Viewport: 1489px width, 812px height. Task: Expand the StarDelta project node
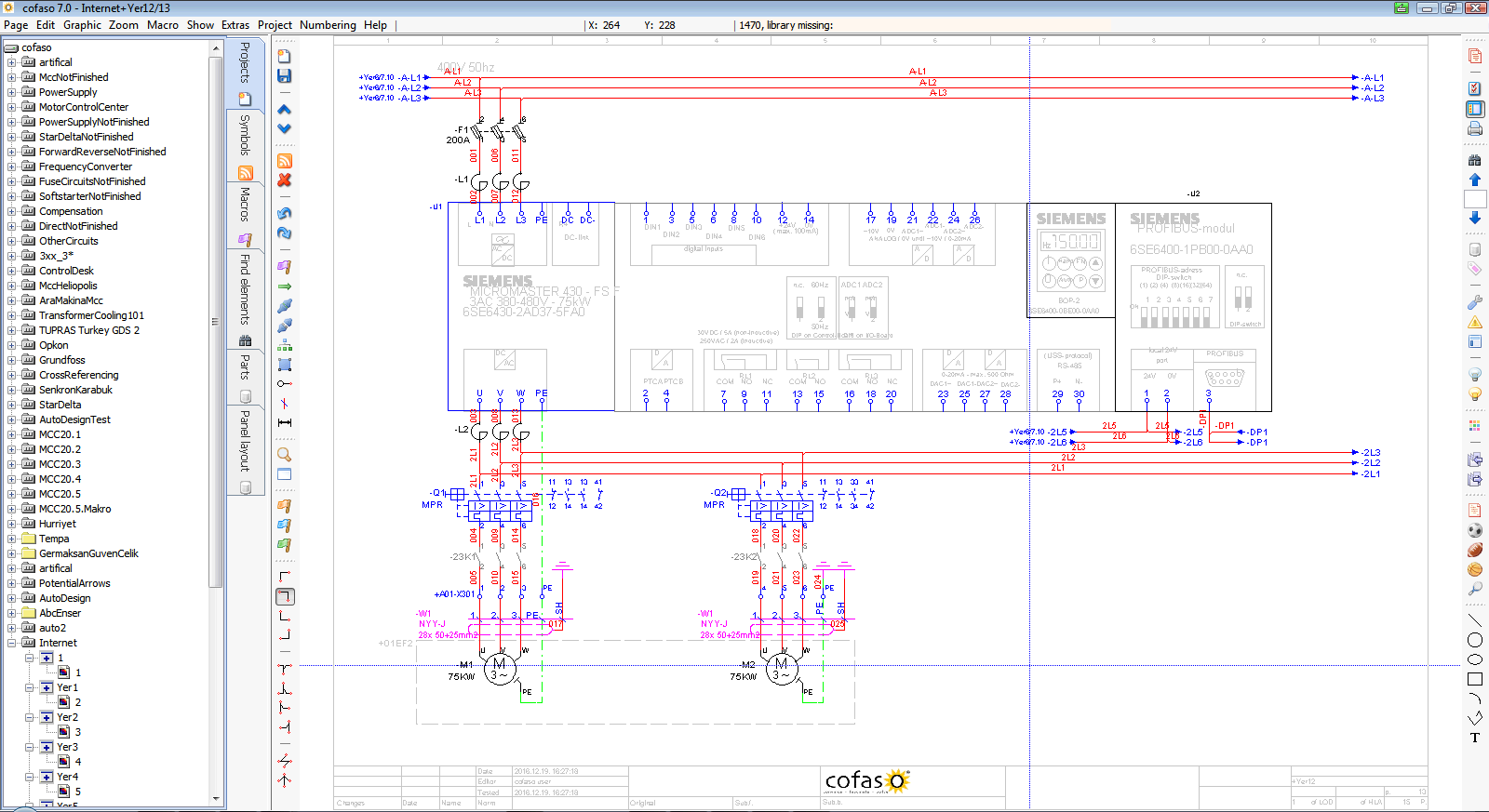(x=11, y=405)
